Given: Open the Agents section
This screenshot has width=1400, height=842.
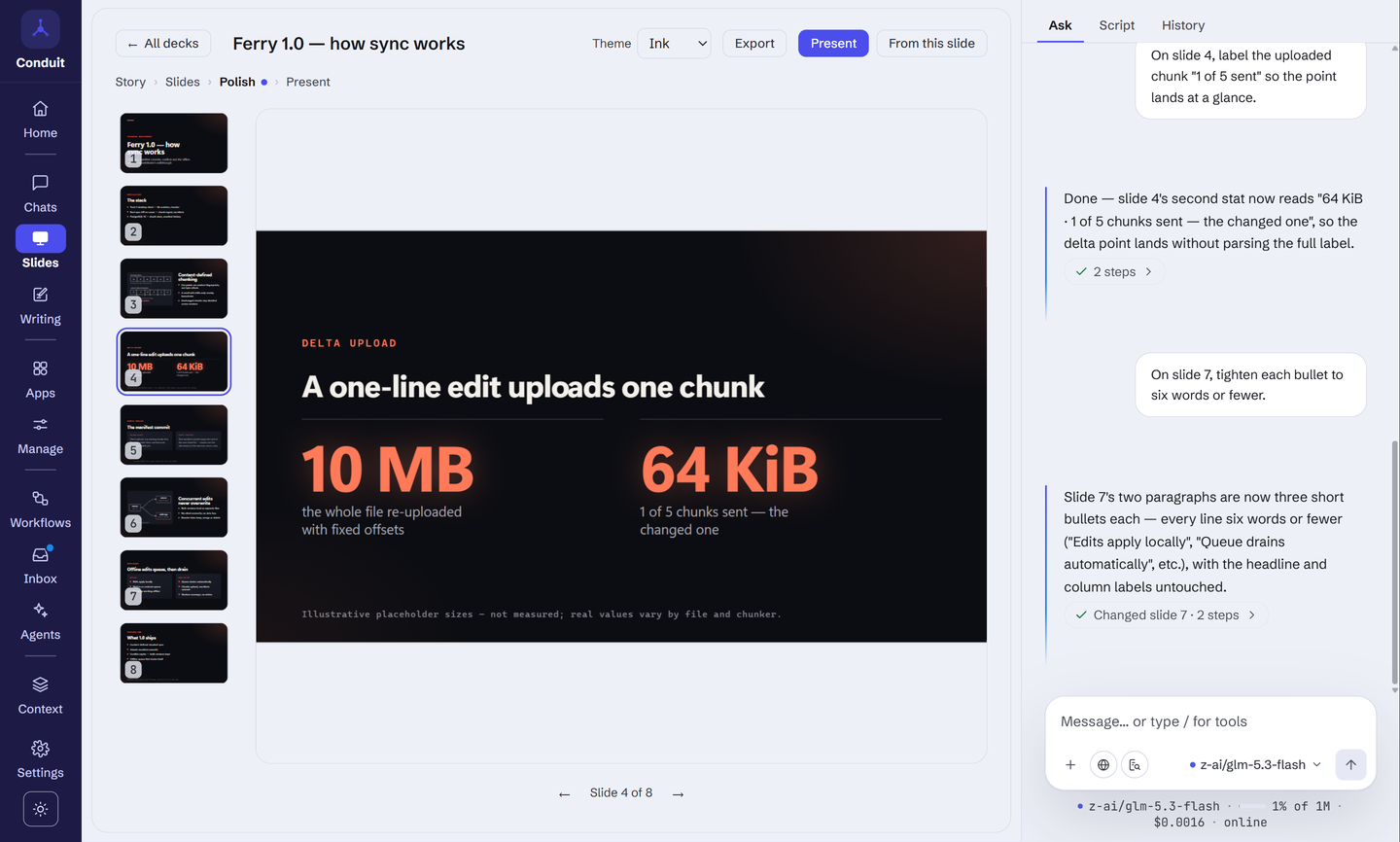Looking at the screenshot, I should (40, 621).
